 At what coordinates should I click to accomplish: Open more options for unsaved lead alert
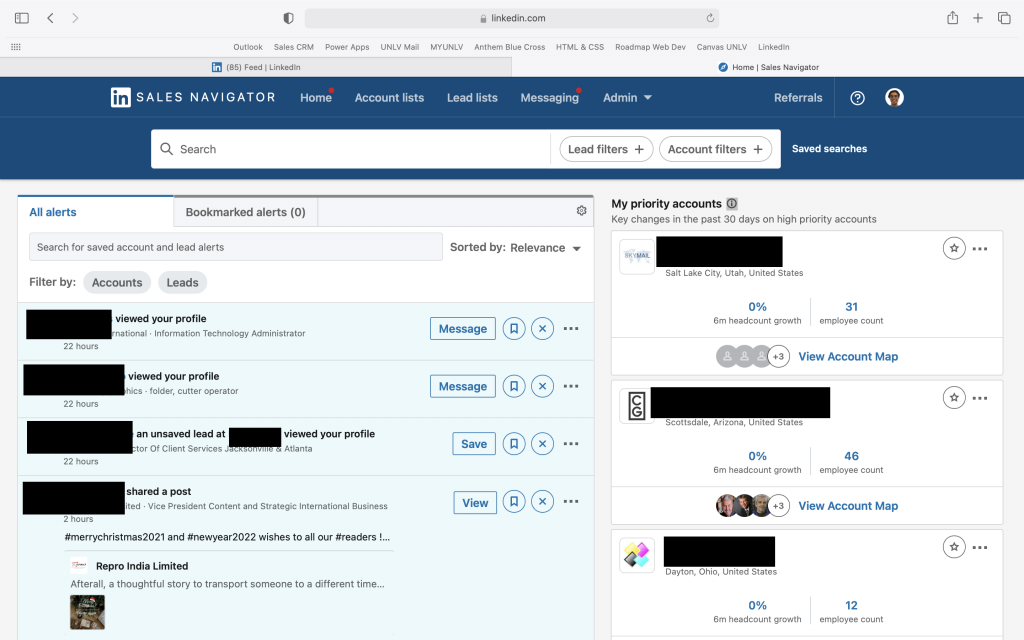click(571, 443)
